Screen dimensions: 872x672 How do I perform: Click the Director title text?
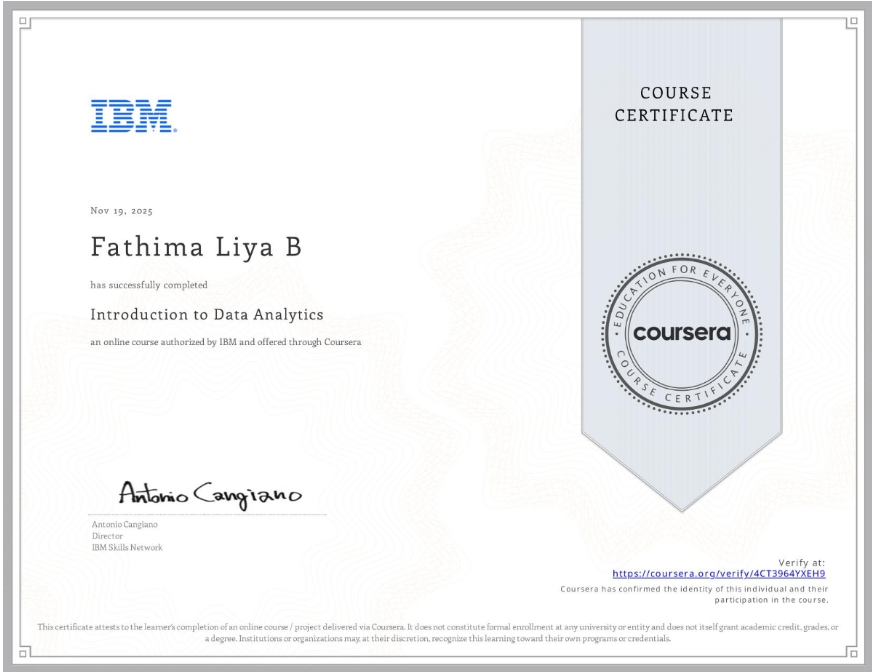107,536
